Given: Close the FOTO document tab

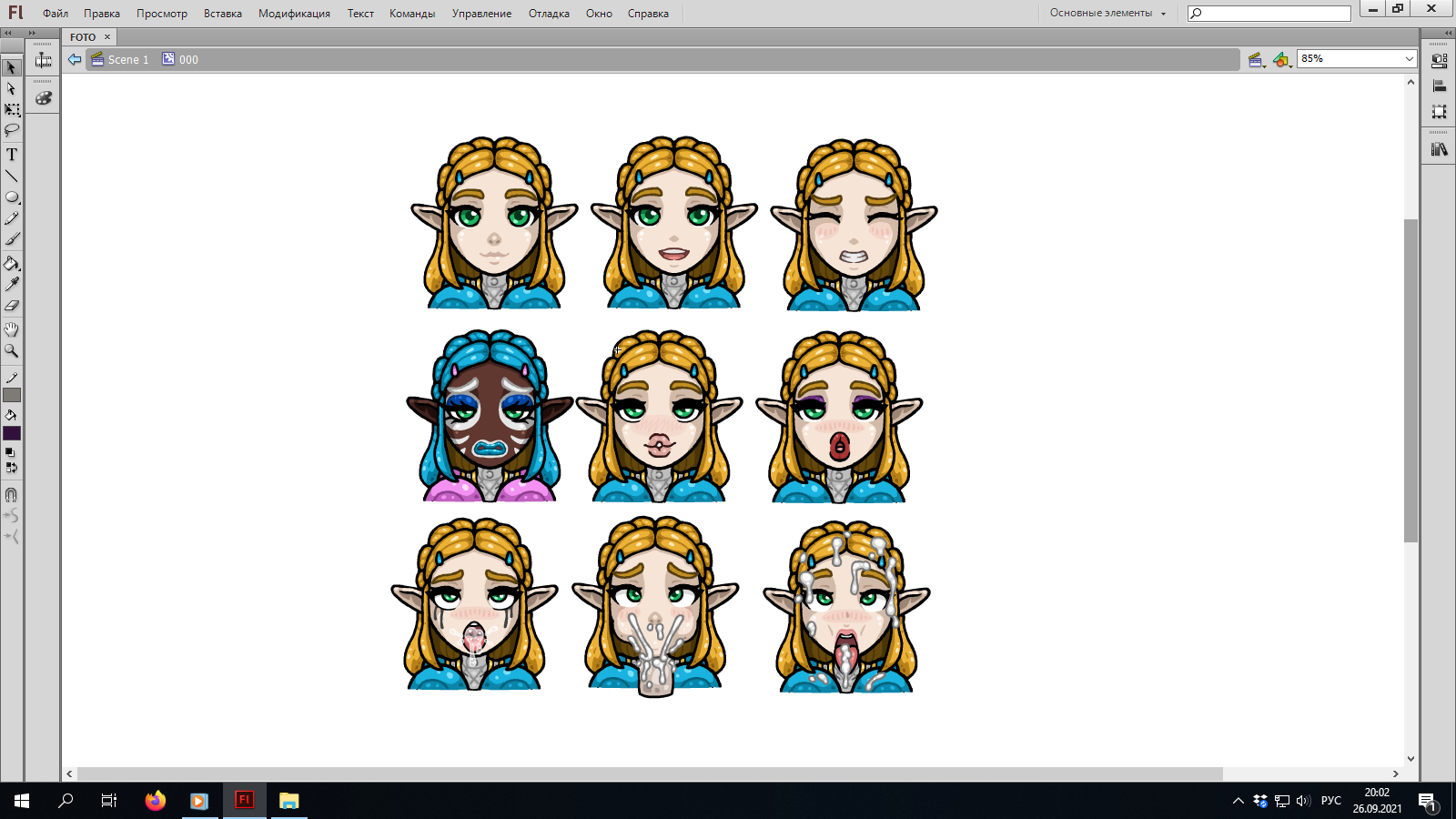Looking at the screenshot, I should pos(107,37).
